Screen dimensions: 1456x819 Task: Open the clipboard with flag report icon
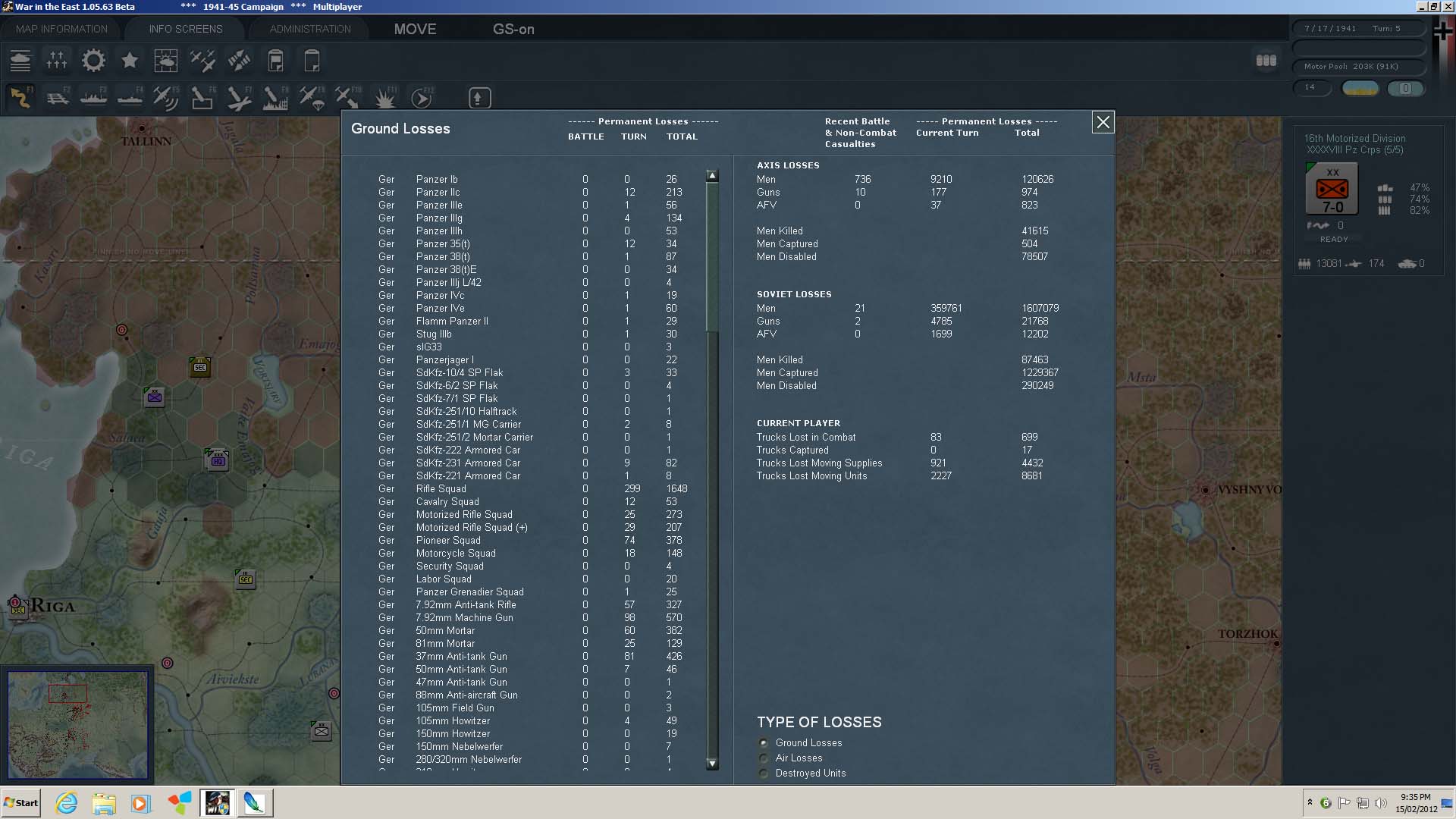tap(275, 61)
